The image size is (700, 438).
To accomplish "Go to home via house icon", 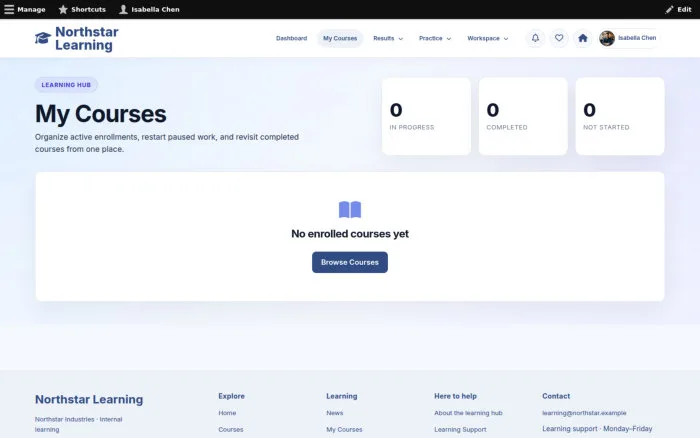I will tap(583, 38).
